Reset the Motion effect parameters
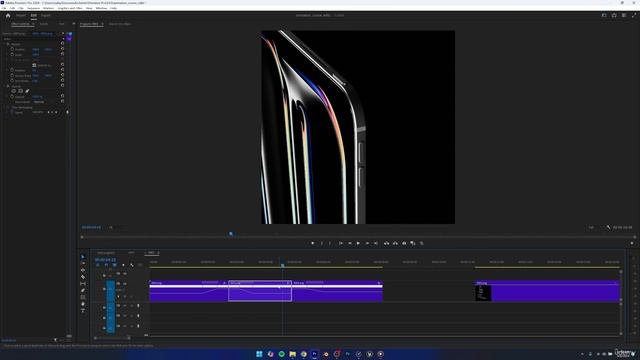This screenshot has width=640, height=360. coord(62,44)
